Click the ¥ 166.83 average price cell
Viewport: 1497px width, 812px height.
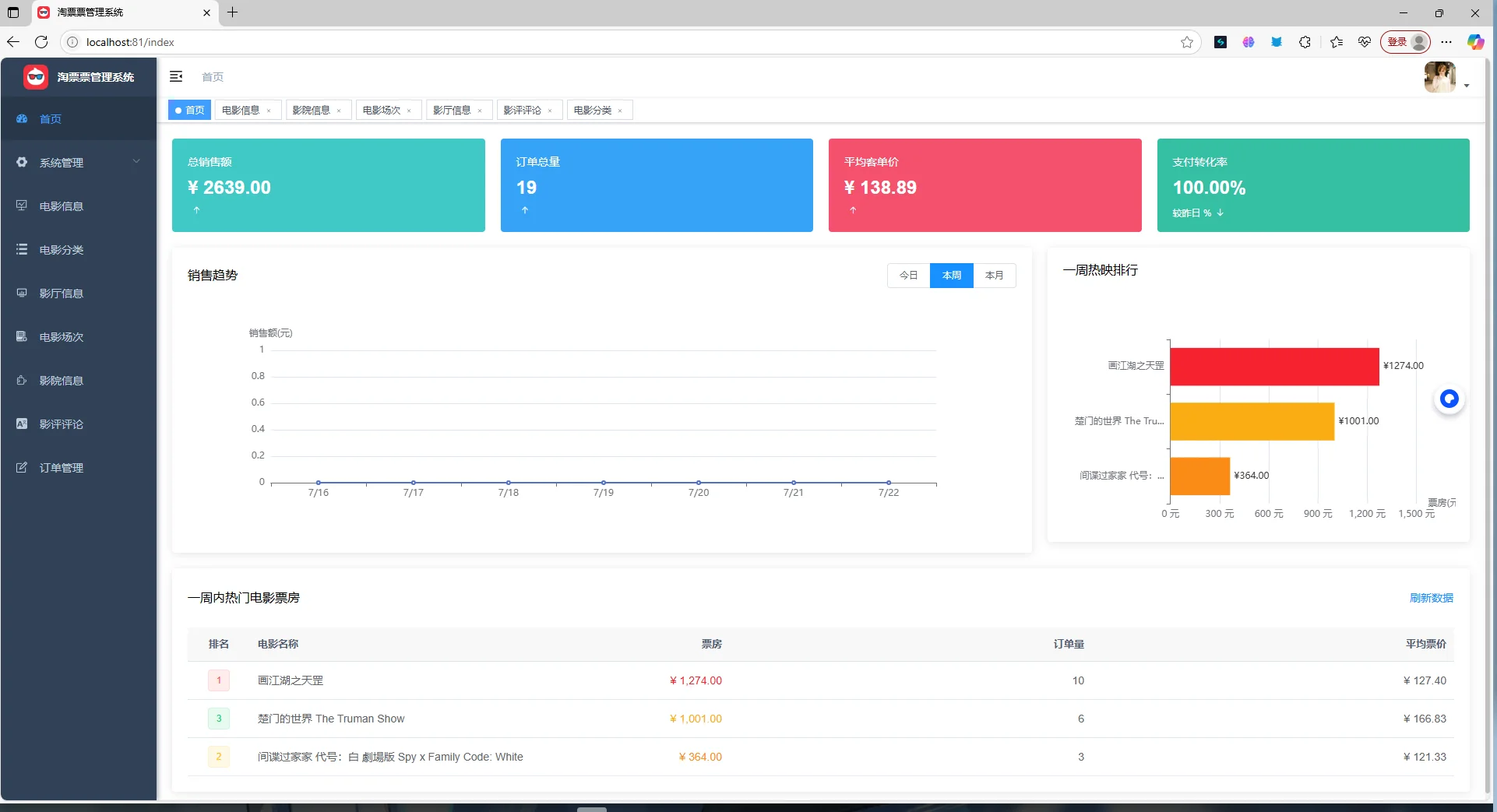pos(1425,719)
